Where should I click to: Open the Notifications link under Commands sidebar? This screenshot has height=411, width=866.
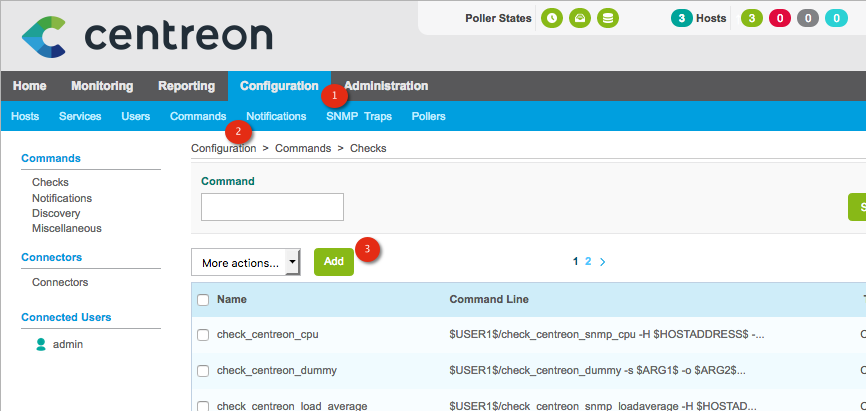tap(62, 198)
